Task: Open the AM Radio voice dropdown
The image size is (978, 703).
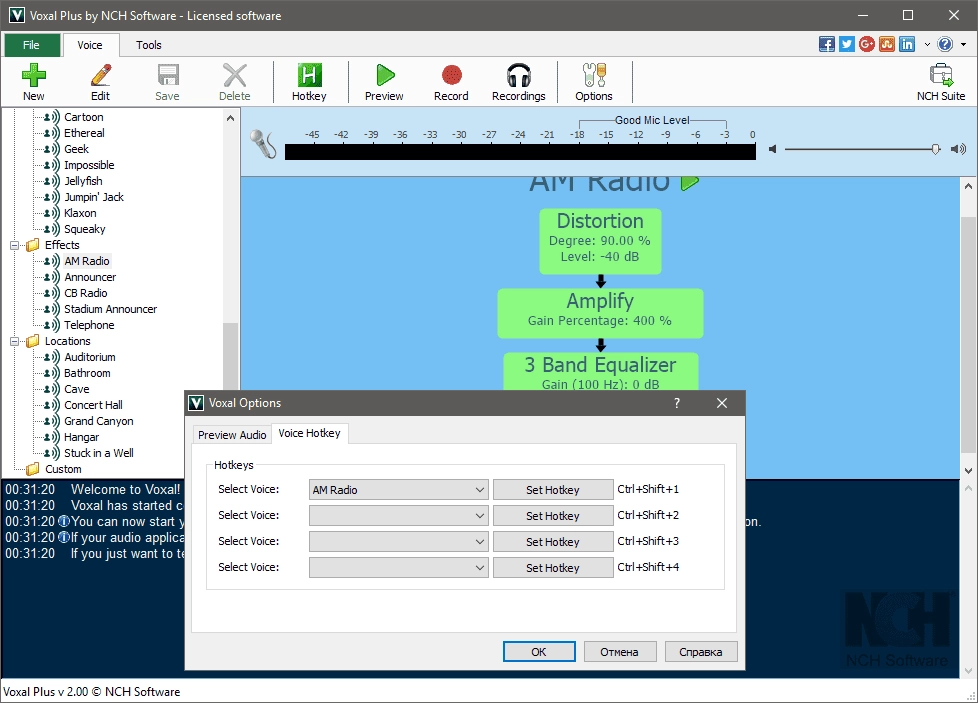Action: 399,490
